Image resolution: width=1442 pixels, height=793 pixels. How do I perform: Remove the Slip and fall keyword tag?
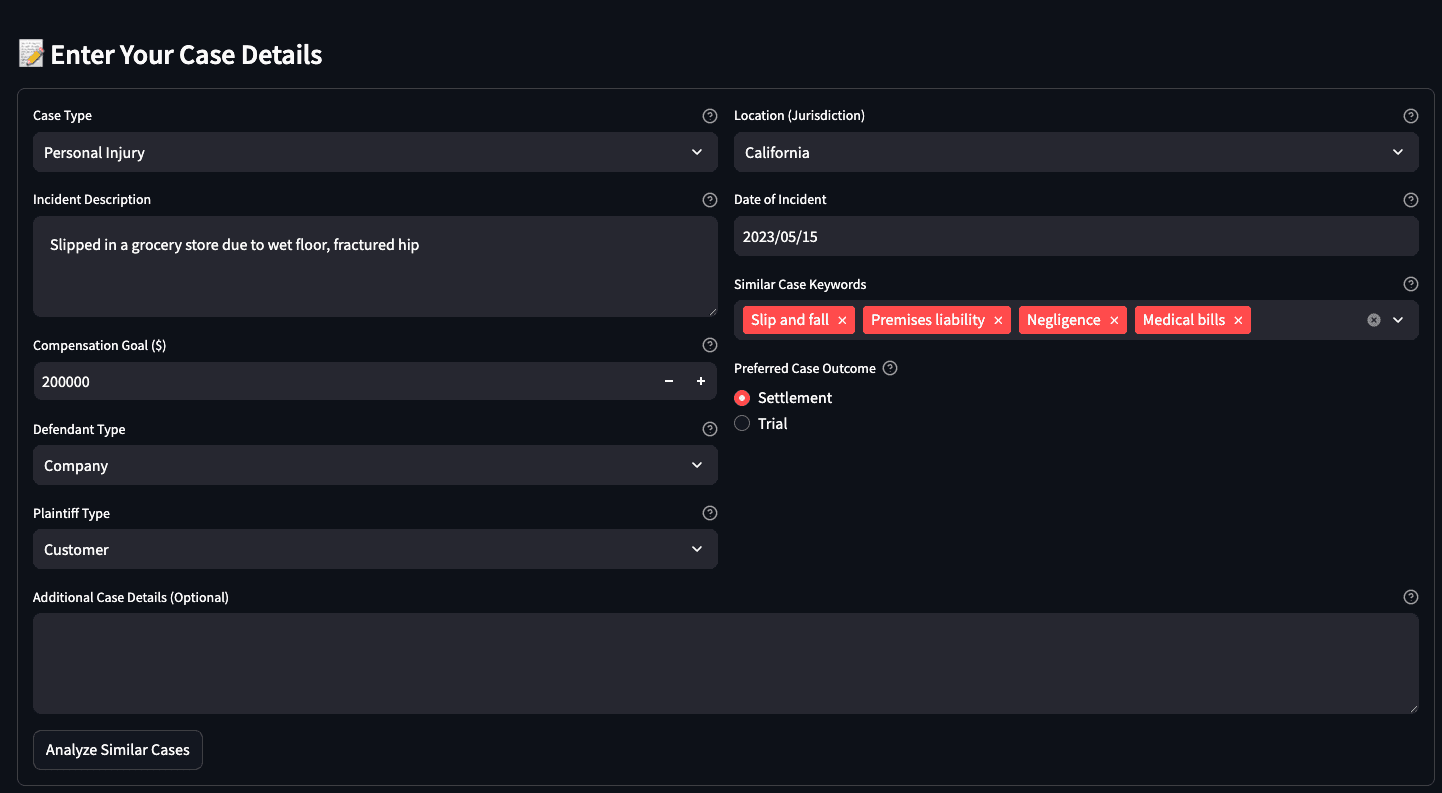842,320
